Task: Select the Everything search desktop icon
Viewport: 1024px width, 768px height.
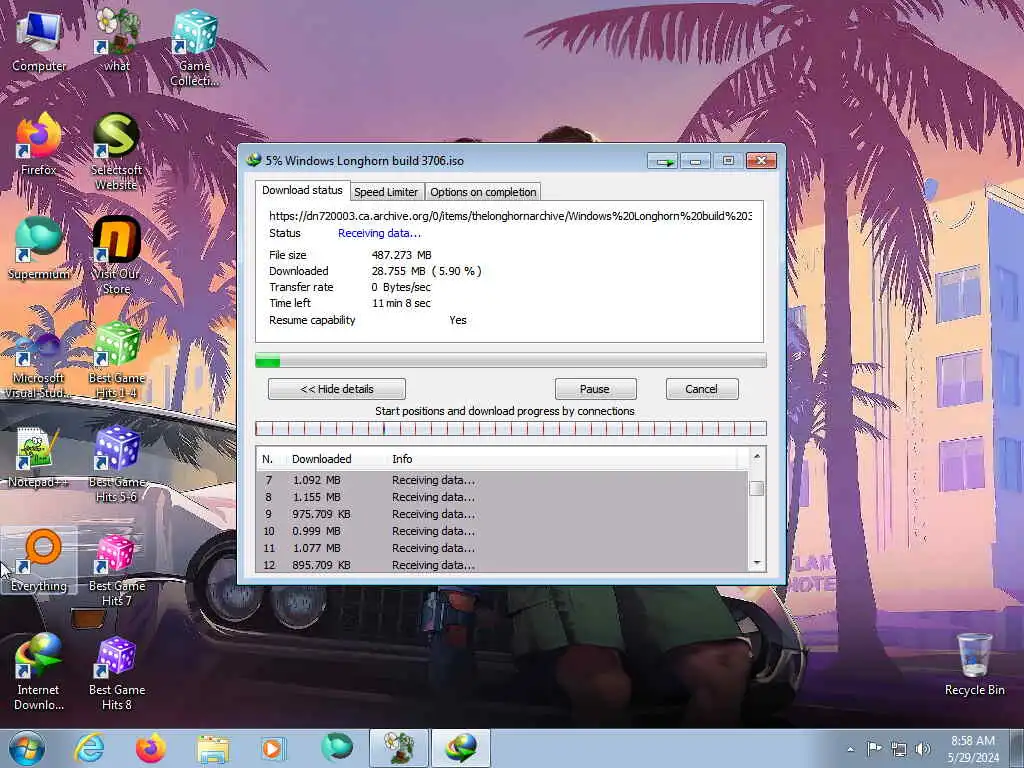Action: (x=39, y=560)
